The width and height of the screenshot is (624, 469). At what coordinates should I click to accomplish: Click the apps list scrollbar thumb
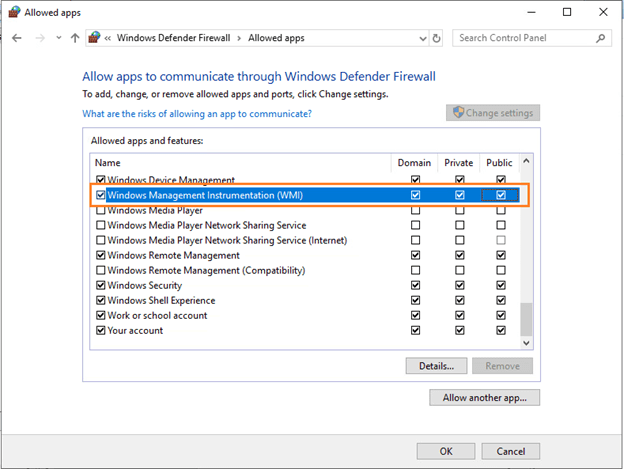[526, 319]
